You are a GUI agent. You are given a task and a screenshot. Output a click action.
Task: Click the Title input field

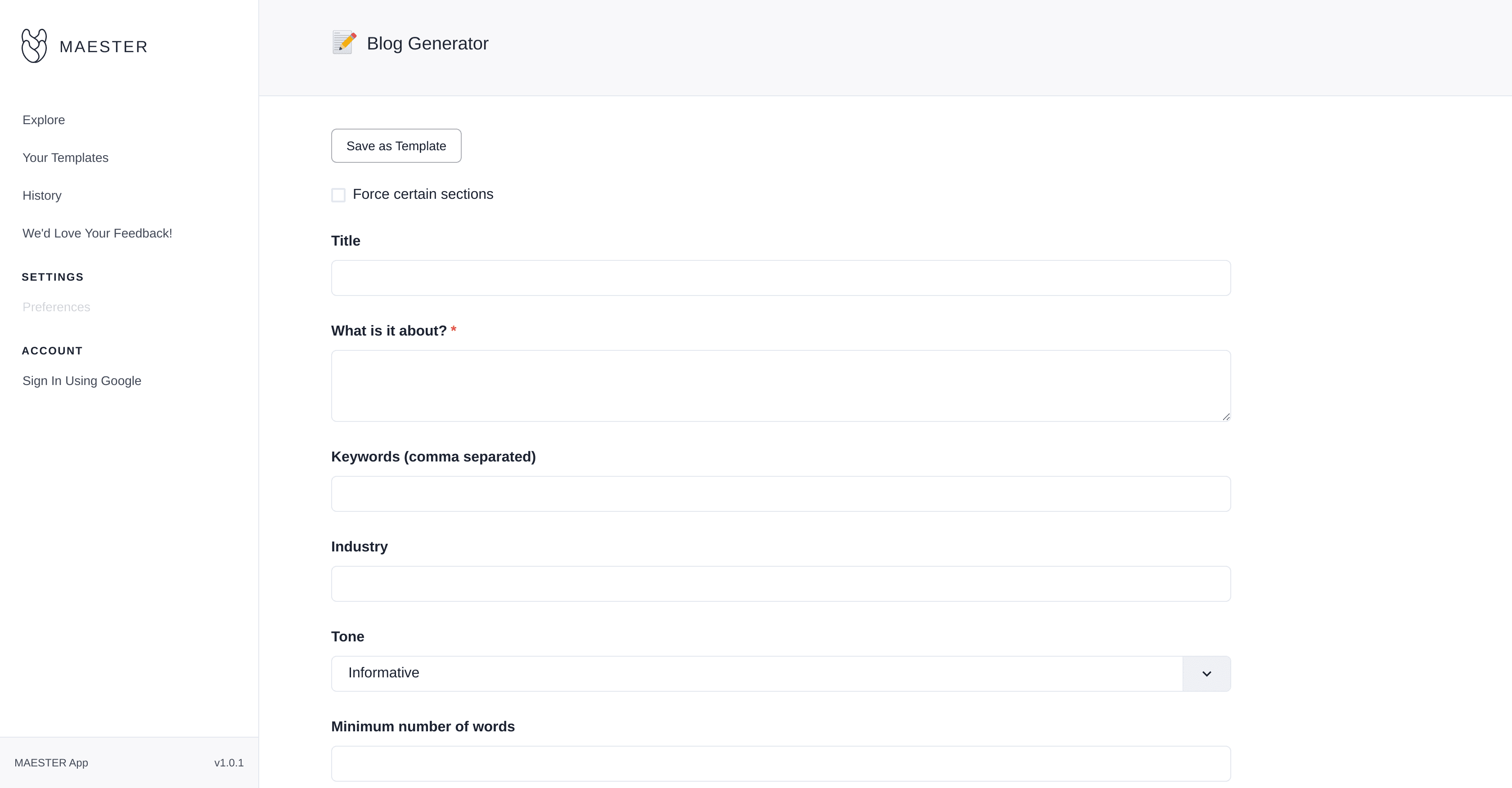point(781,278)
